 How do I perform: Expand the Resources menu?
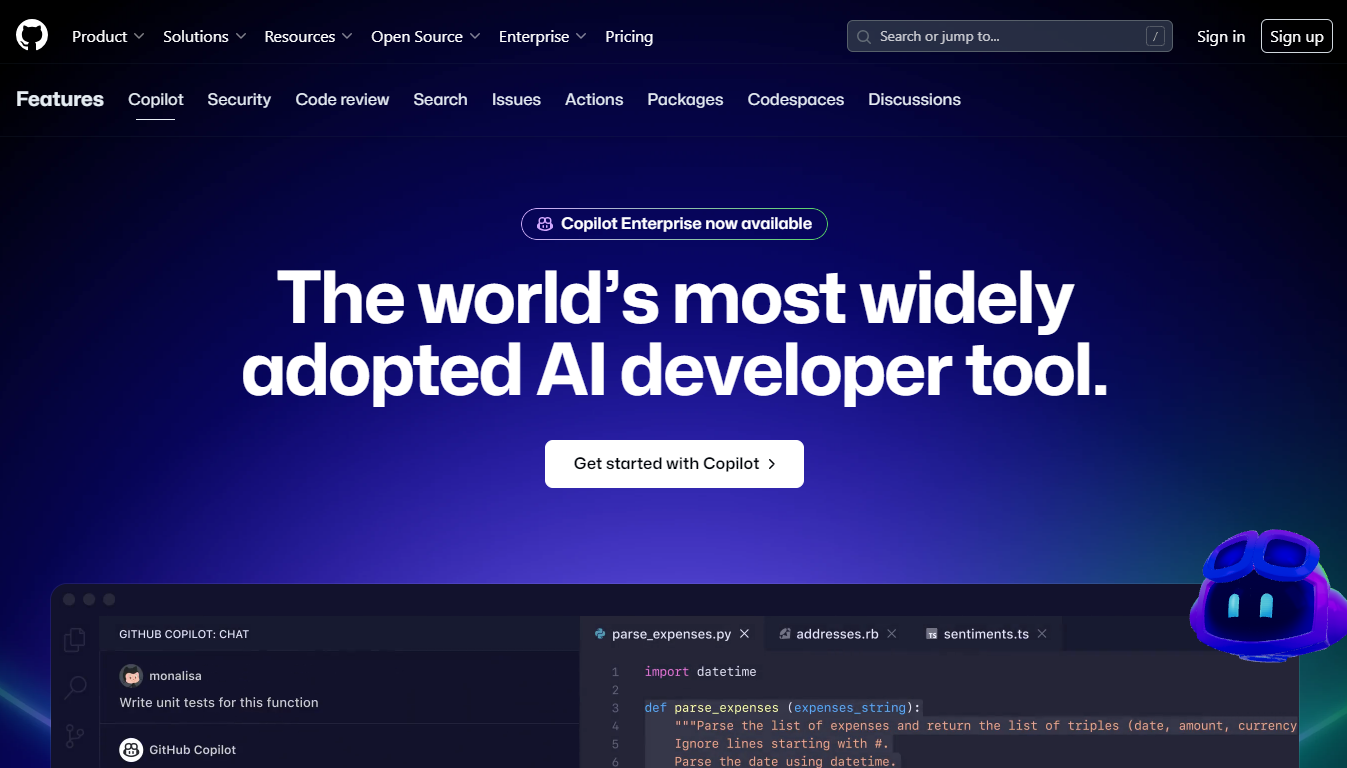point(308,37)
